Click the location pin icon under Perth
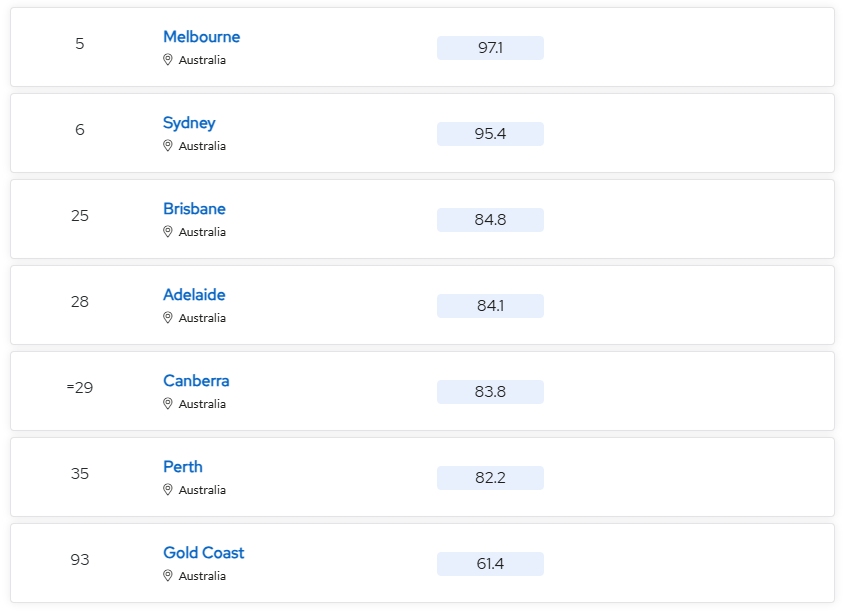This screenshot has height=614, width=844. [167, 490]
